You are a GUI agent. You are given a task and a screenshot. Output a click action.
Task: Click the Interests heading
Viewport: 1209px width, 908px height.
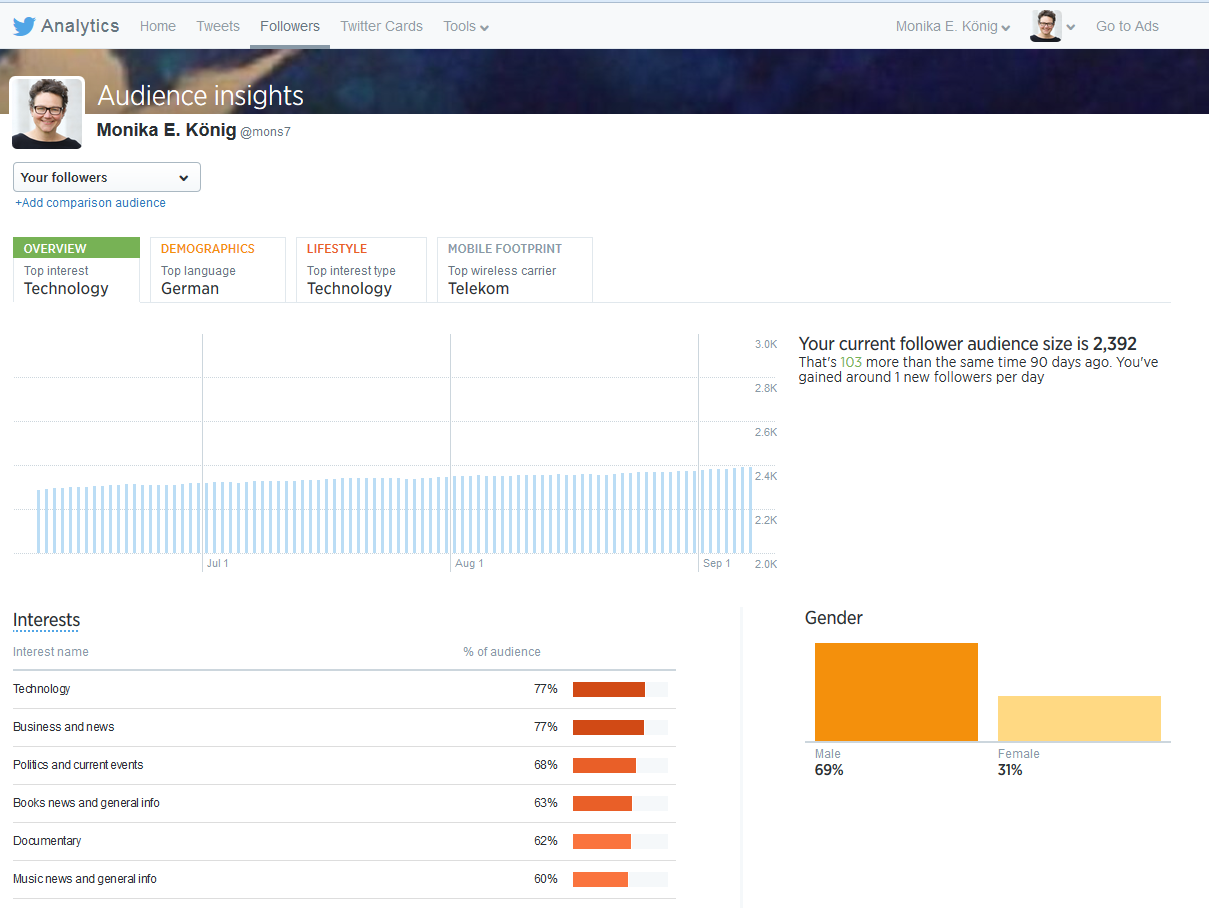coord(46,620)
